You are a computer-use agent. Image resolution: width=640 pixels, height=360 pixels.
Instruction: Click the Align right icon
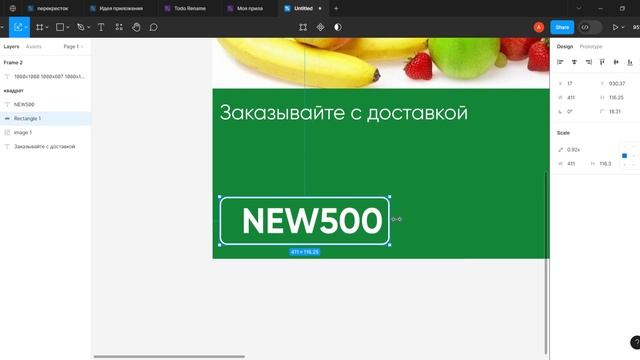pos(588,62)
